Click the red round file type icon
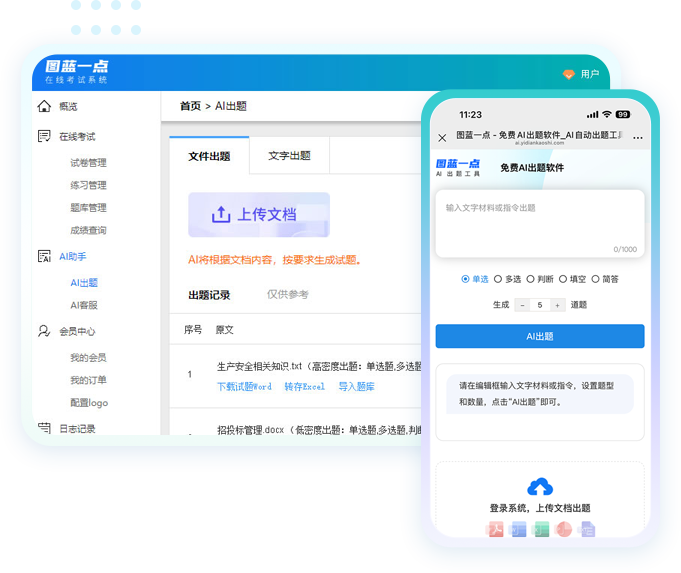Image resolution: width=681 pixels, height=573 pixels. coord(564,529)
